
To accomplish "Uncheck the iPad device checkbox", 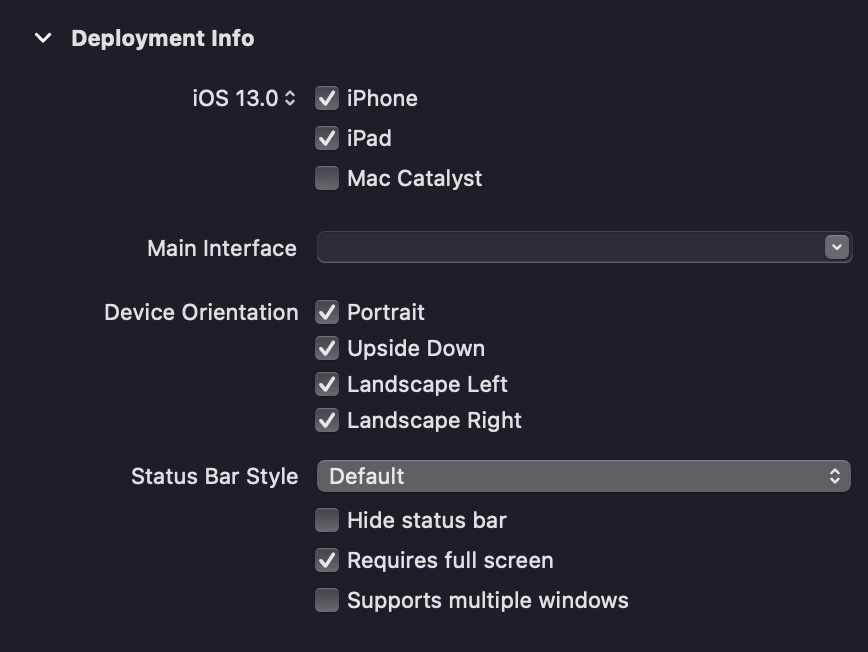I will click(327, 138).
